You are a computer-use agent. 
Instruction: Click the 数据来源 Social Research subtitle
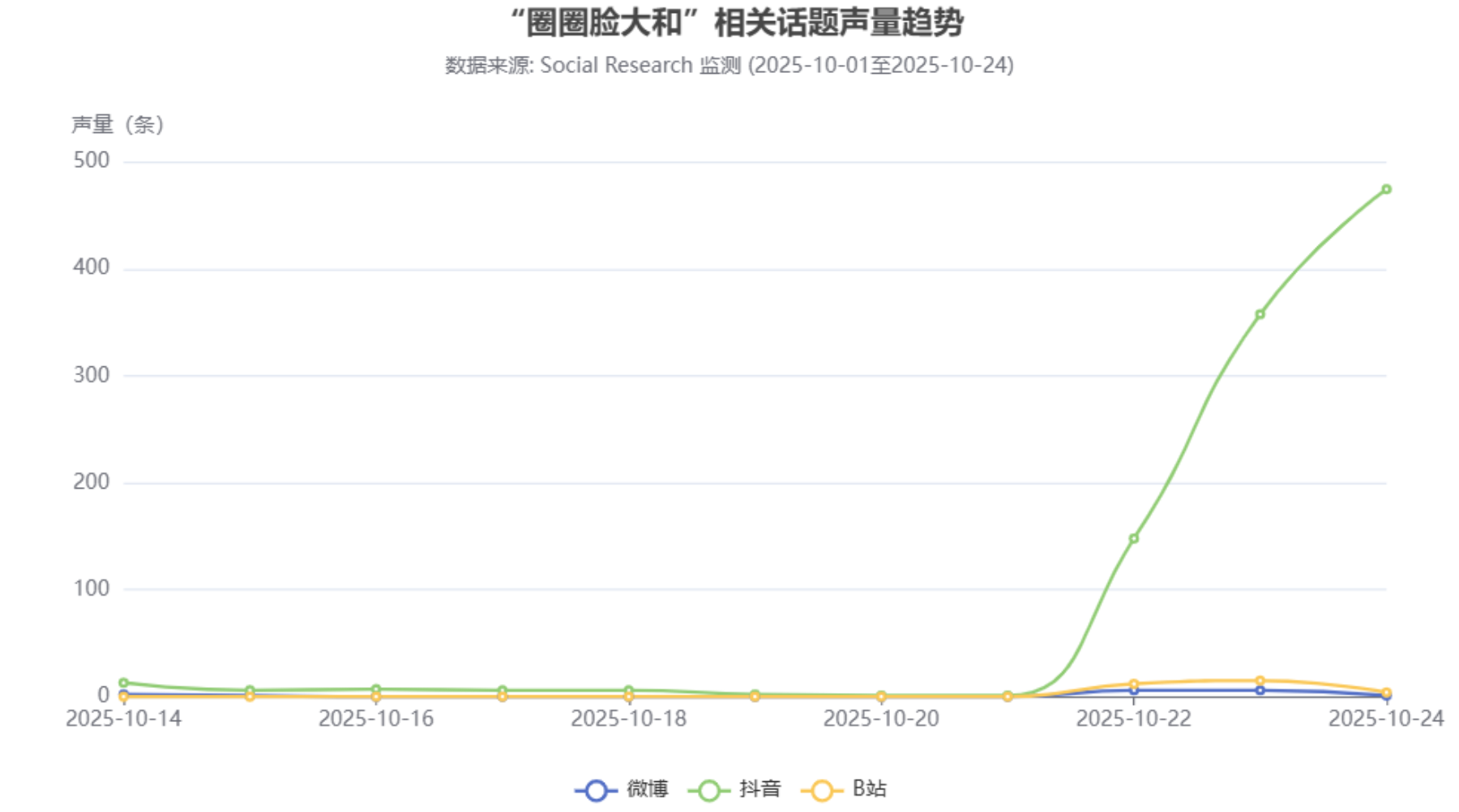pyautogui.click(x=729, y=66)
